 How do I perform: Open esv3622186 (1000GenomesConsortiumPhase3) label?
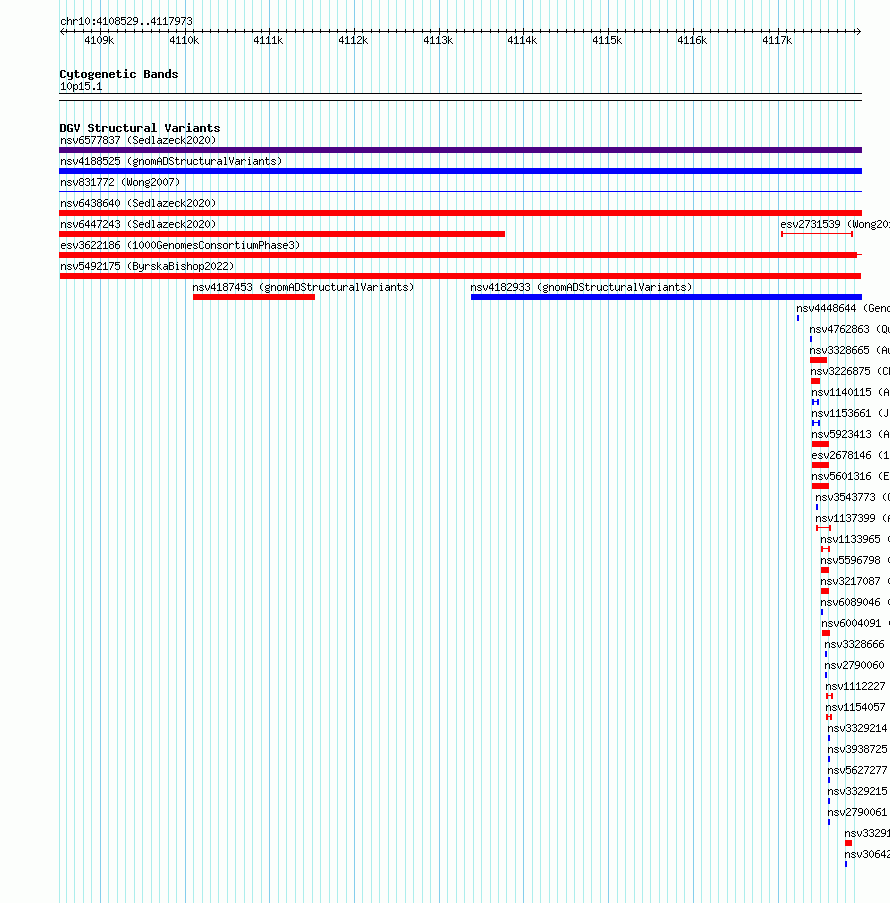pyautogui.click(x=180, y=245)
